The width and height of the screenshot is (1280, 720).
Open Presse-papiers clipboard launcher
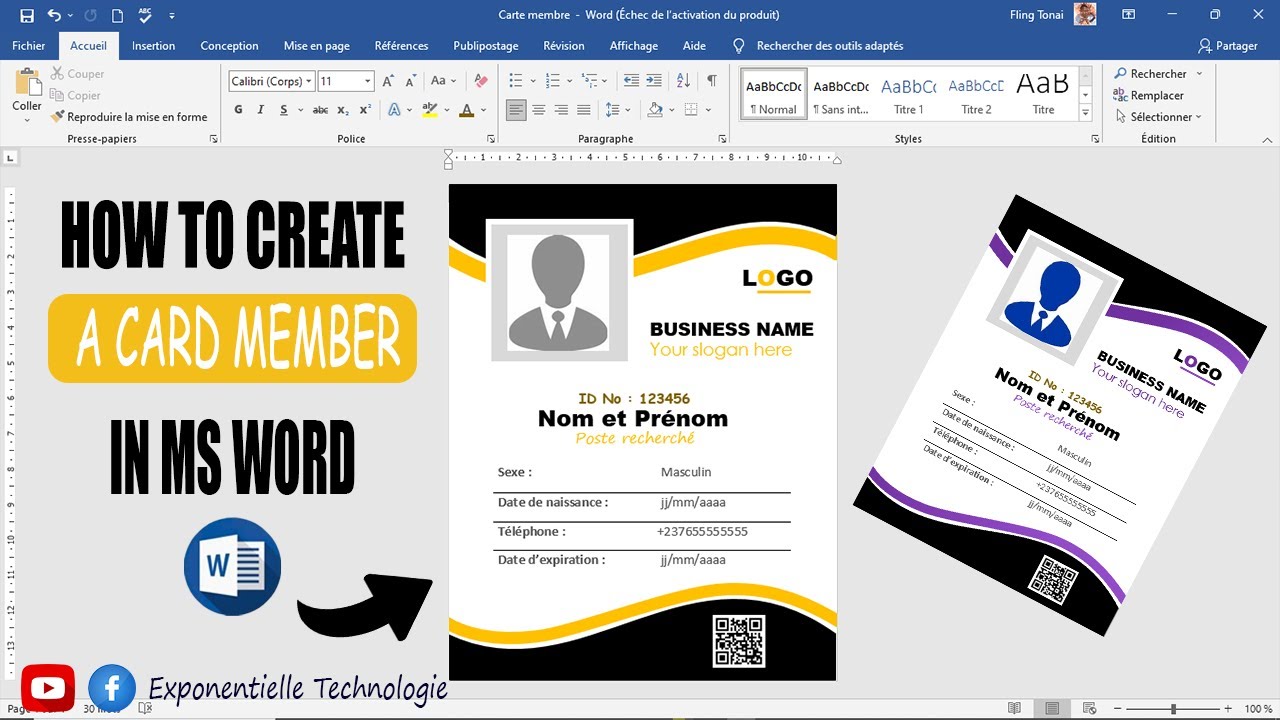click(214, 139)
